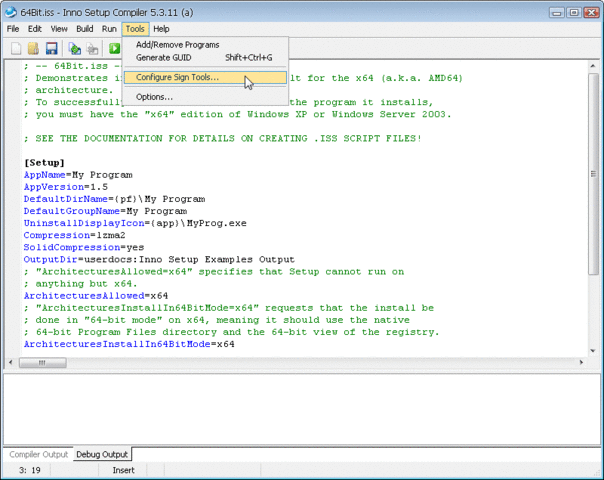Open a script file with the folder icon
The image size is (604, 480).
point(33,49)
